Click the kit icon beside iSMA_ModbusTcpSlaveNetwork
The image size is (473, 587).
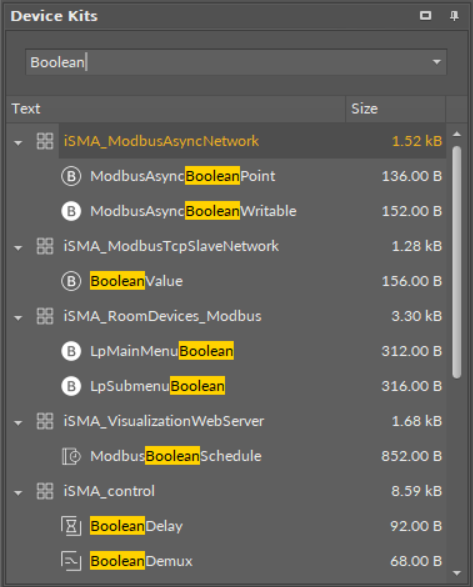point(45,246)
